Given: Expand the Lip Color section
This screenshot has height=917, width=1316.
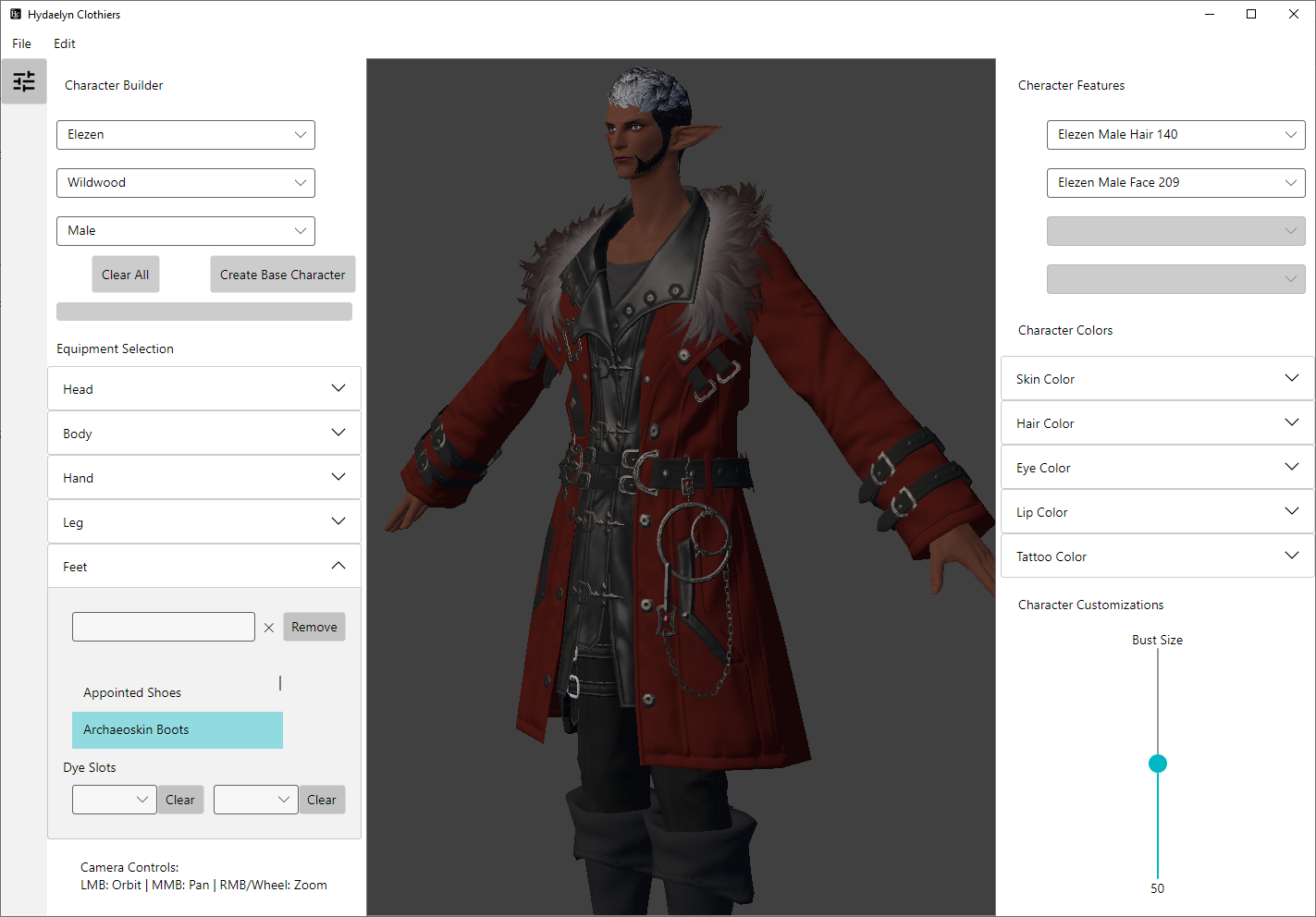Looking at the screenshot, I should click(1158, 512).
